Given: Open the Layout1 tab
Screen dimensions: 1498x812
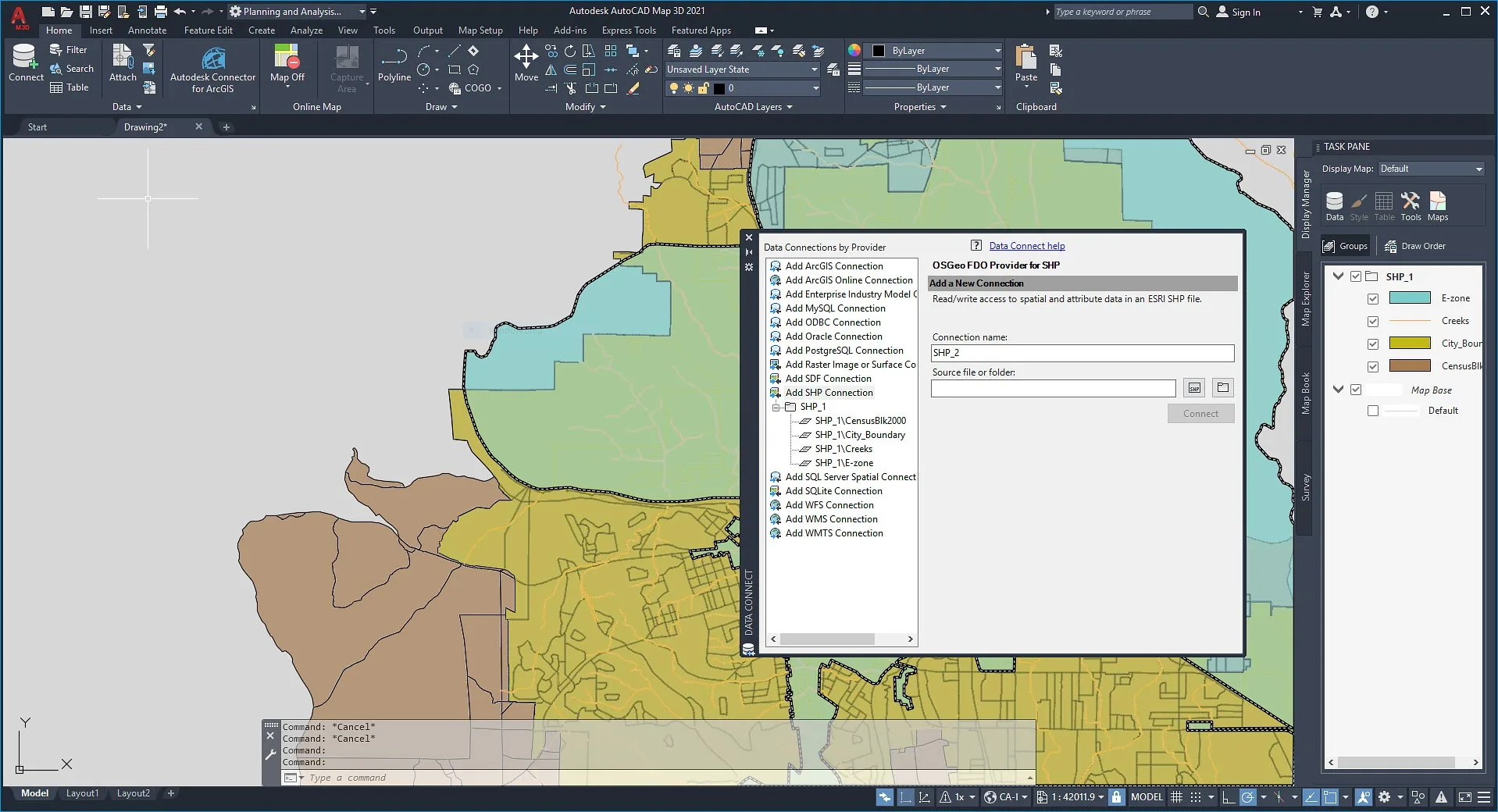Looking at the screenshot, I should click(x=83, y=792).
